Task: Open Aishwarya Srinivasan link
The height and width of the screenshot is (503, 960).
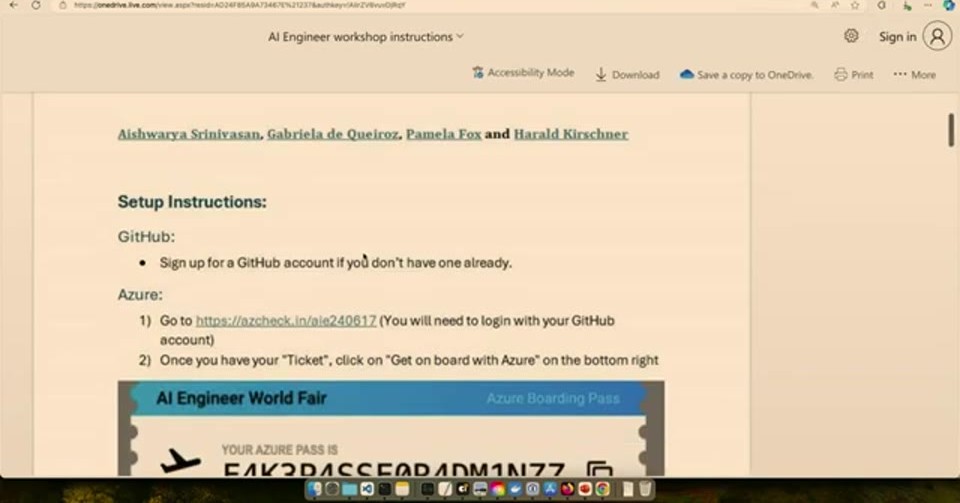Action: pos(189,134)
